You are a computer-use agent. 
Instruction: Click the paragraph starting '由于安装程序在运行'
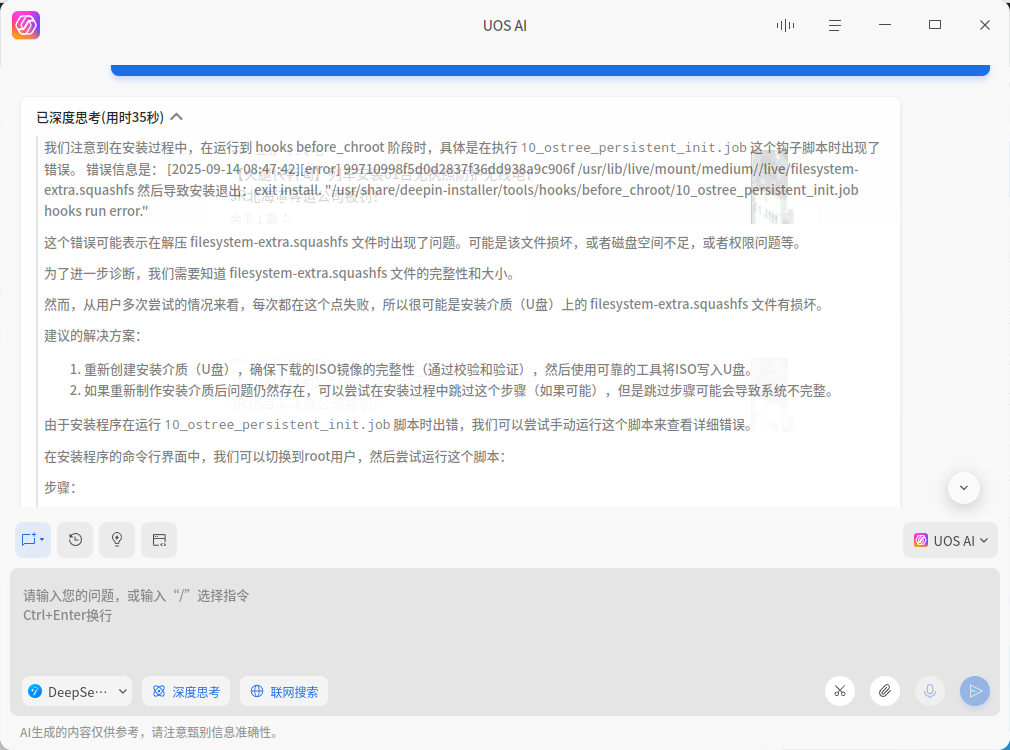400,425
